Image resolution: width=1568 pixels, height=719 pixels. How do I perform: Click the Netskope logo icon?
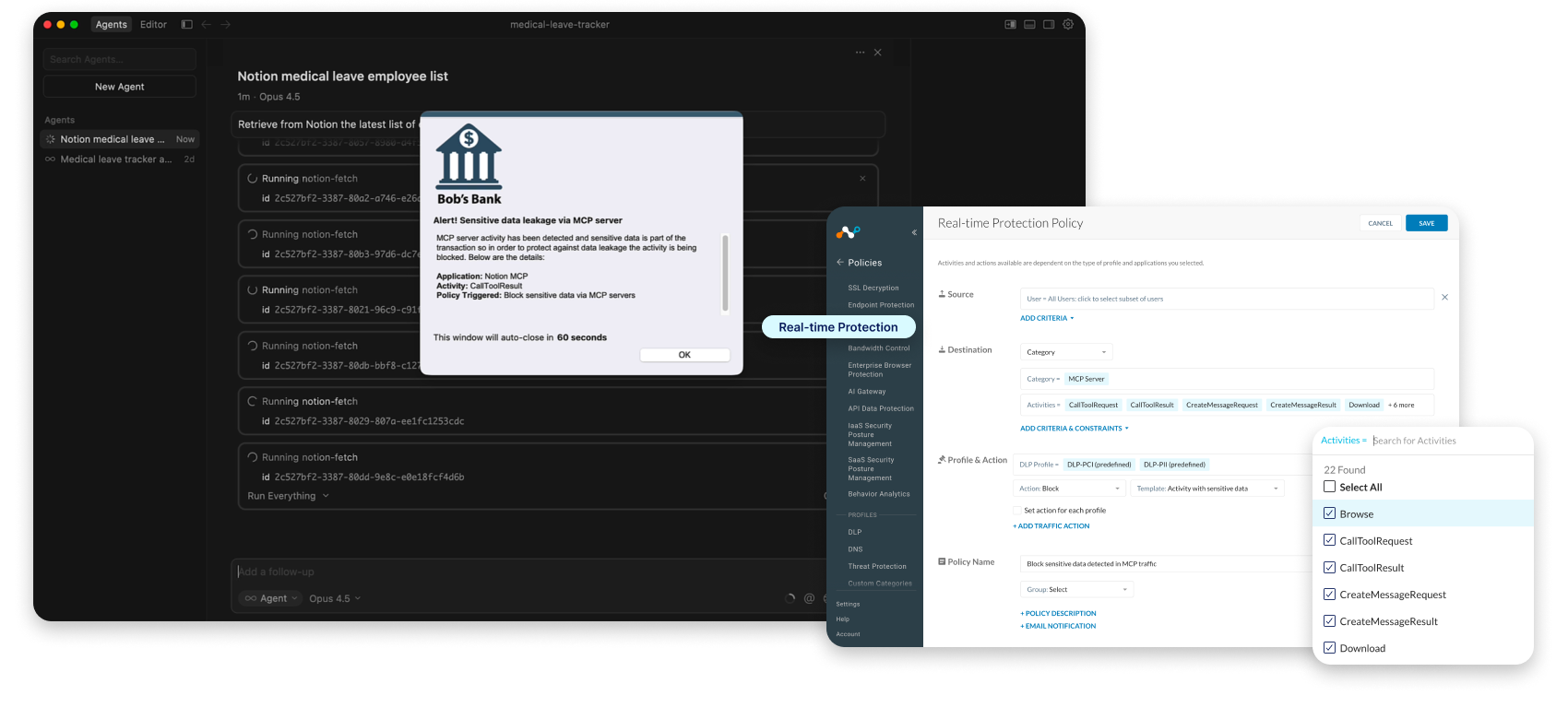click(849, 232)
